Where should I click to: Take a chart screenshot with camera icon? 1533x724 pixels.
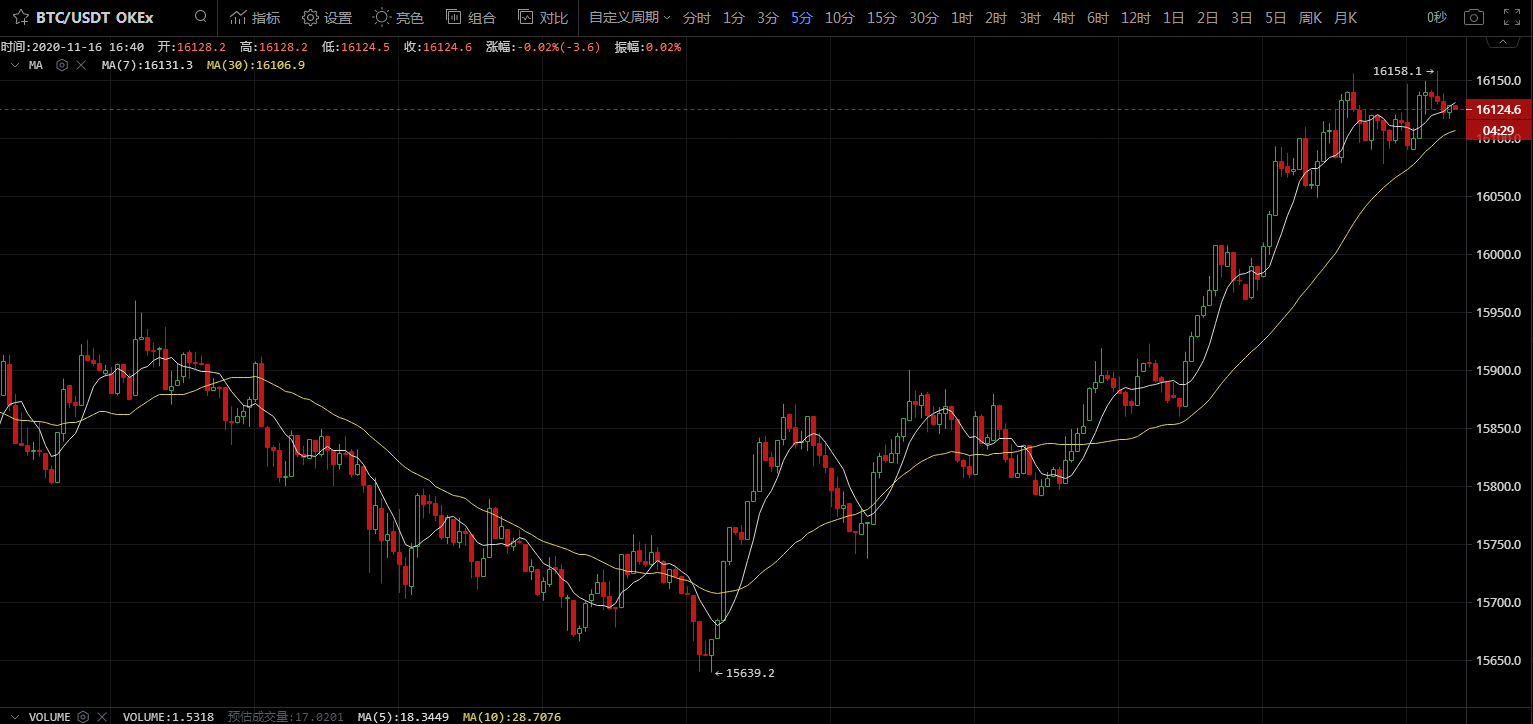tap(1473, 18)
